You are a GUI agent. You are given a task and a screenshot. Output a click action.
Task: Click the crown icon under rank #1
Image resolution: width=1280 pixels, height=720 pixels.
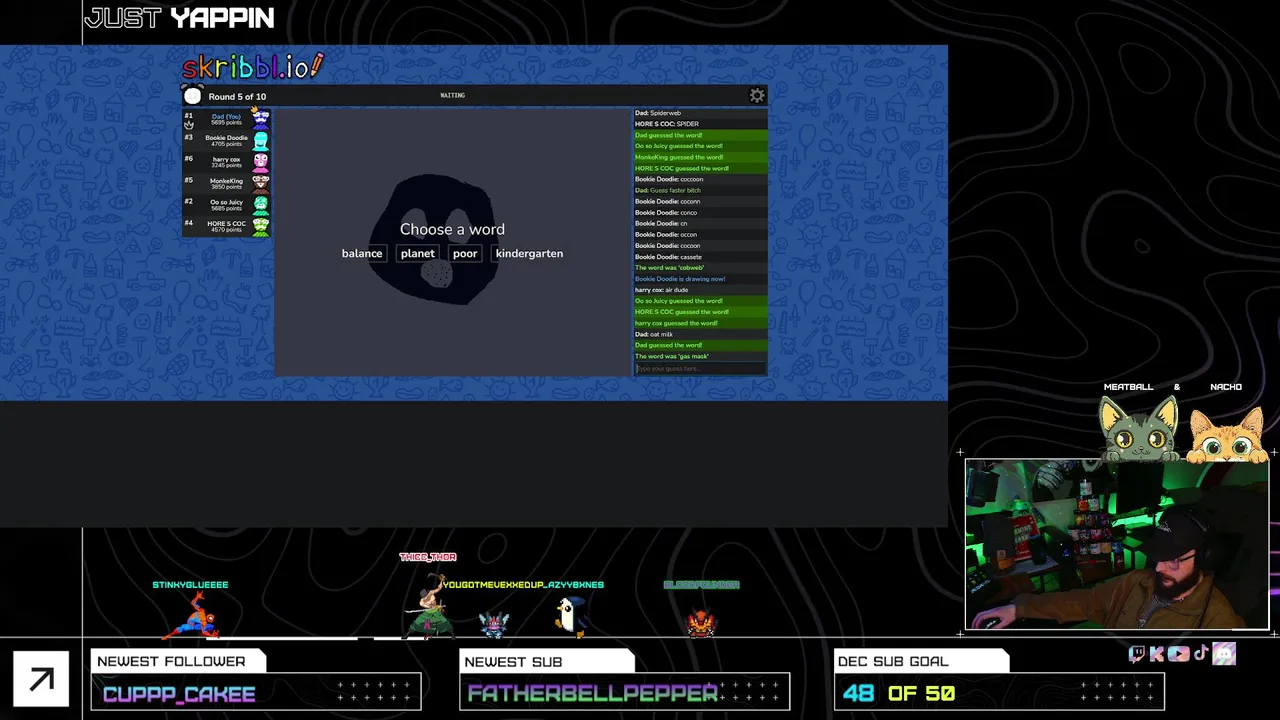coord(188,125)
